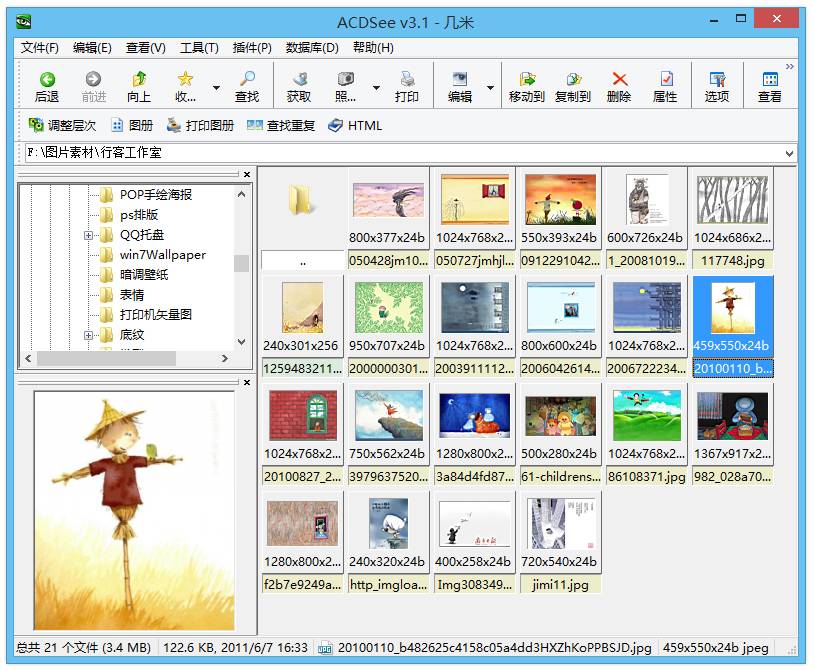The height and width of the screenshot is (670, 814).
Task: Click the folder tree horizontal scrollbar thumb
Action: click(106, 358)
